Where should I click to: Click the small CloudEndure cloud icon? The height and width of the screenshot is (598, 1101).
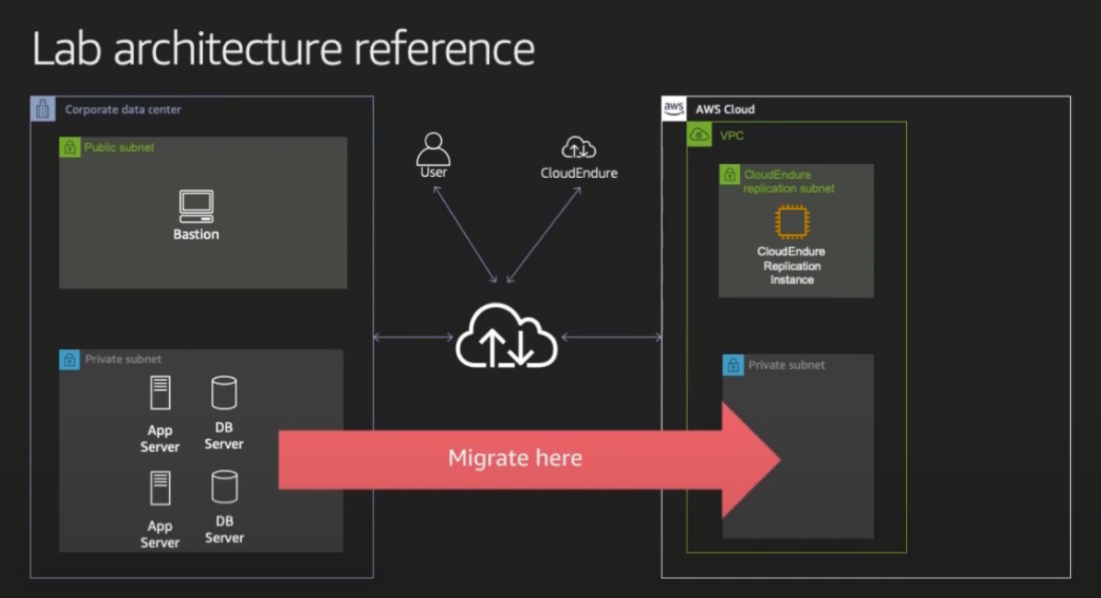pyautogui.click(x=579, y=147)
